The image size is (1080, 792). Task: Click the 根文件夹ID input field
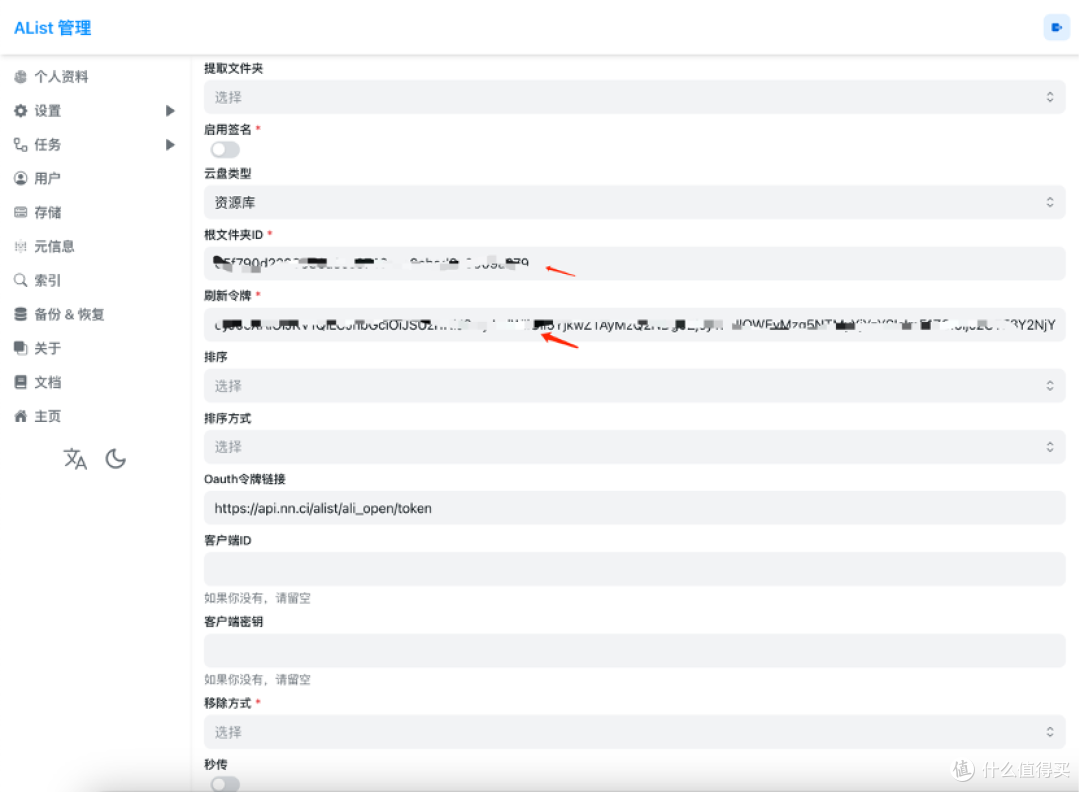(634, 263)
